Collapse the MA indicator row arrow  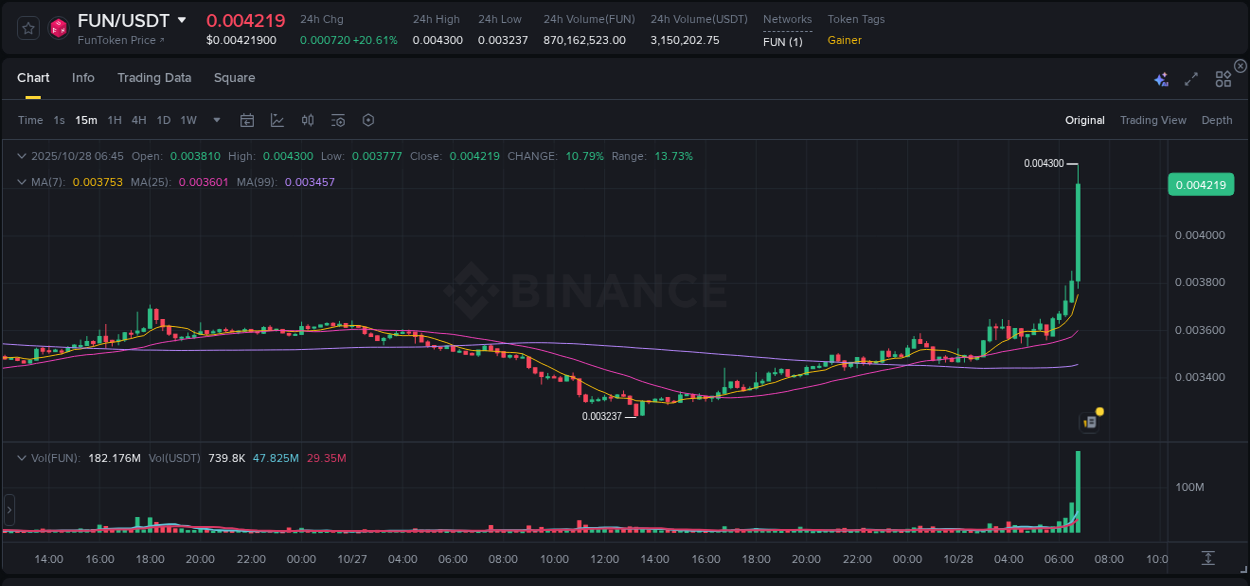[x=22, y=181]
